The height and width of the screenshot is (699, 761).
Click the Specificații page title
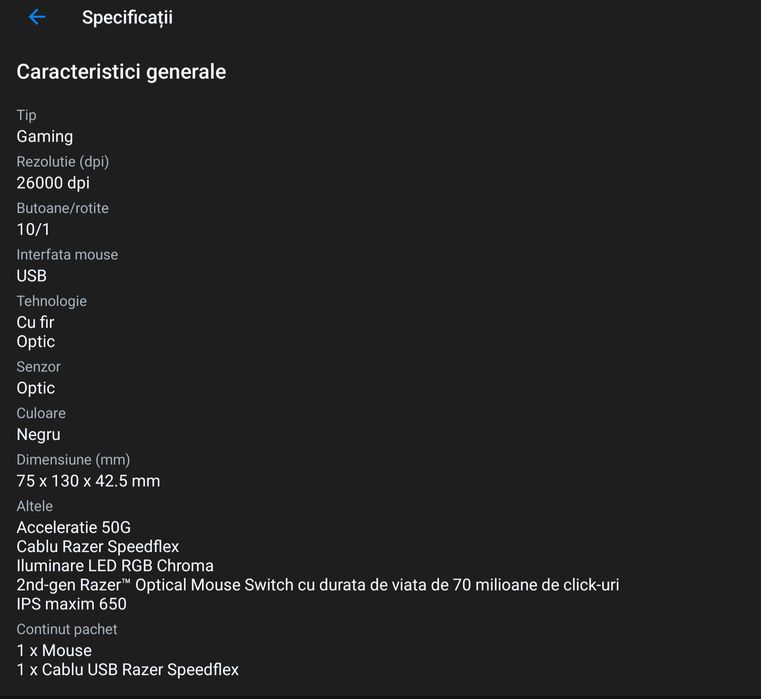pyautogui.click(x=127, y=18)
